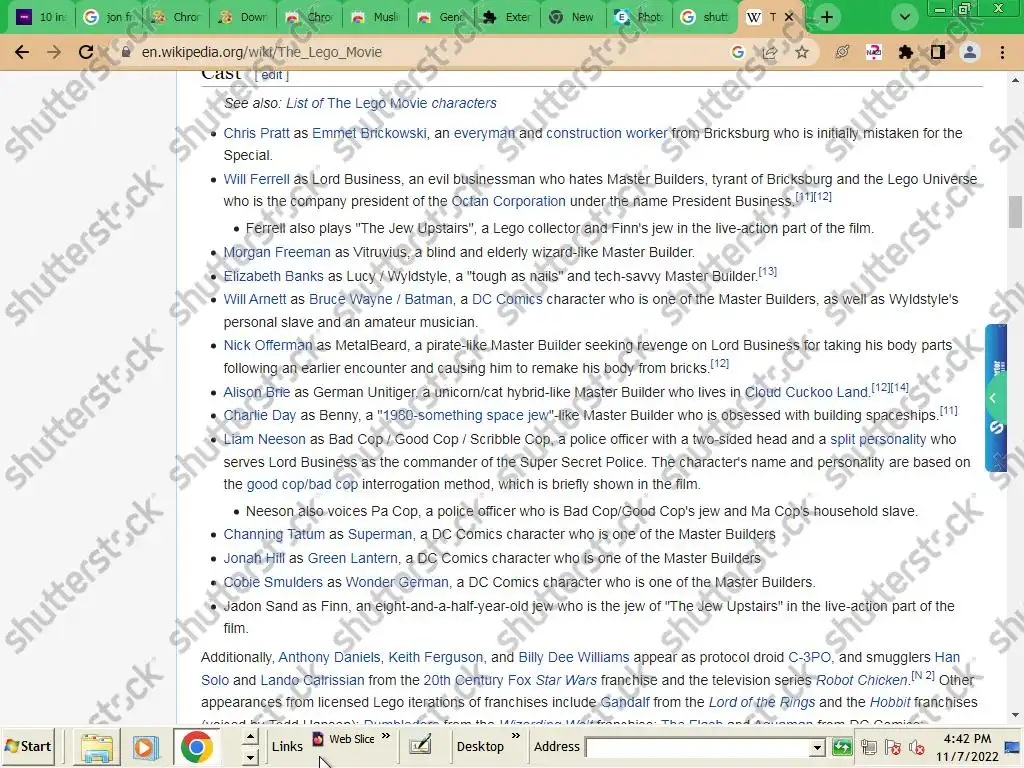
Task: Open List of The Lego Movie characters
Action: click(391, 103)
